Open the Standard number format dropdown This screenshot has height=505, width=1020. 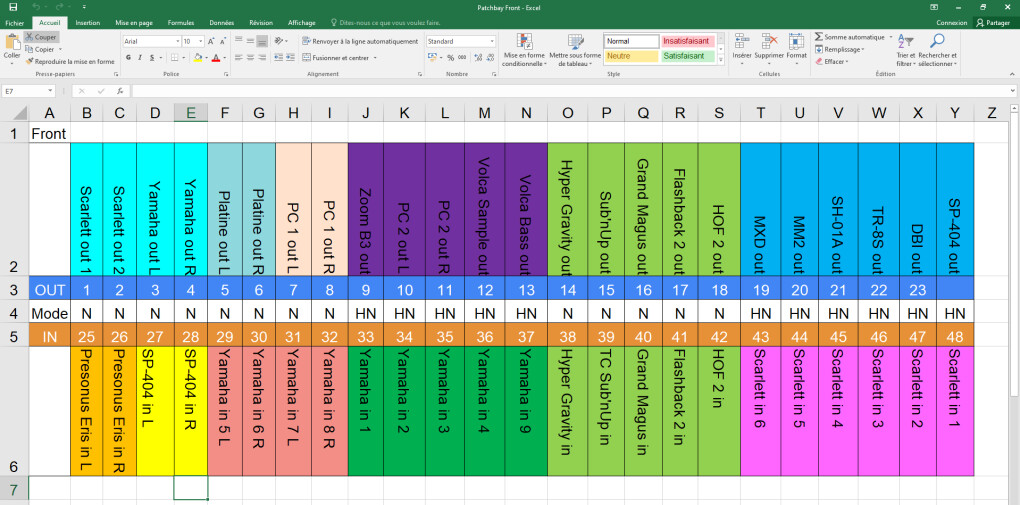[x=492, y=41]
